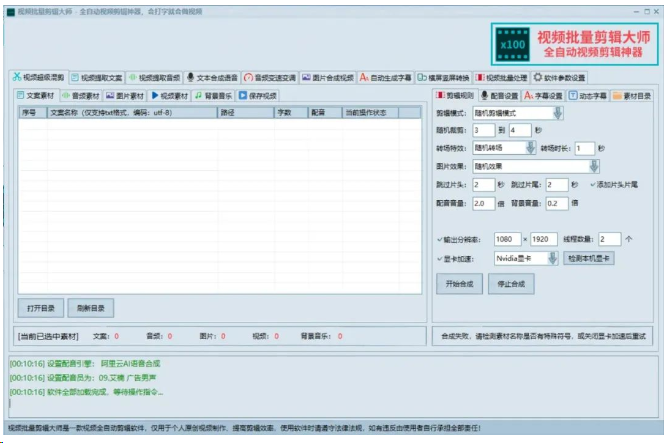Click the 线程数量 input field
Screen dimensions: 667x443
click(x=610, y=239)
